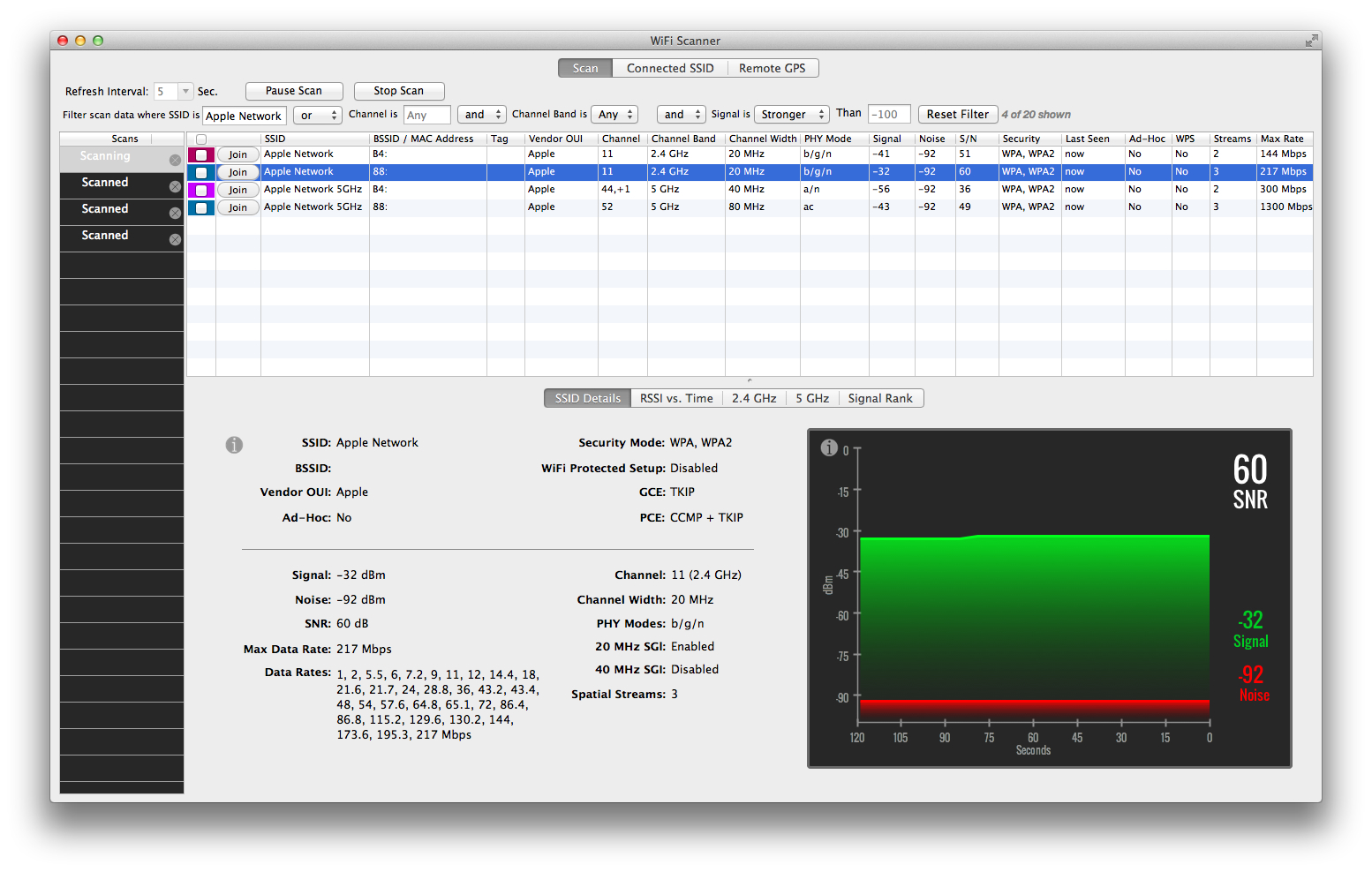Join the Apple Network 5GHz on channel 44,+1
This screenshot has height=872, width=1372.
pyautogui.click(x=238, y=190)
